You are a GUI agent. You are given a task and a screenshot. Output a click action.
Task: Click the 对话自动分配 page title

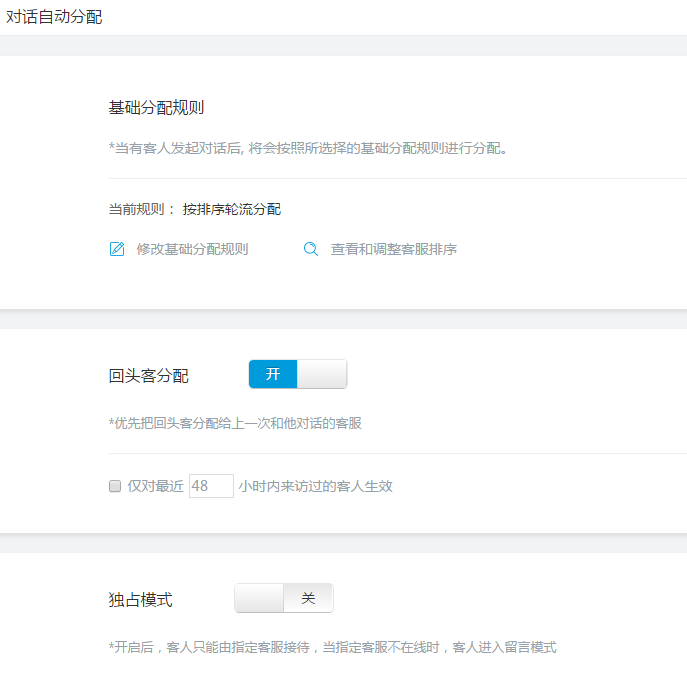tap(54, 17)
